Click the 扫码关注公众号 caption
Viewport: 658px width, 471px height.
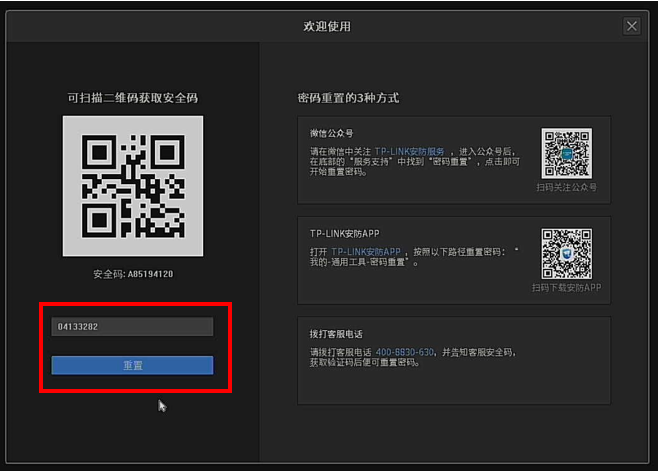567,187
